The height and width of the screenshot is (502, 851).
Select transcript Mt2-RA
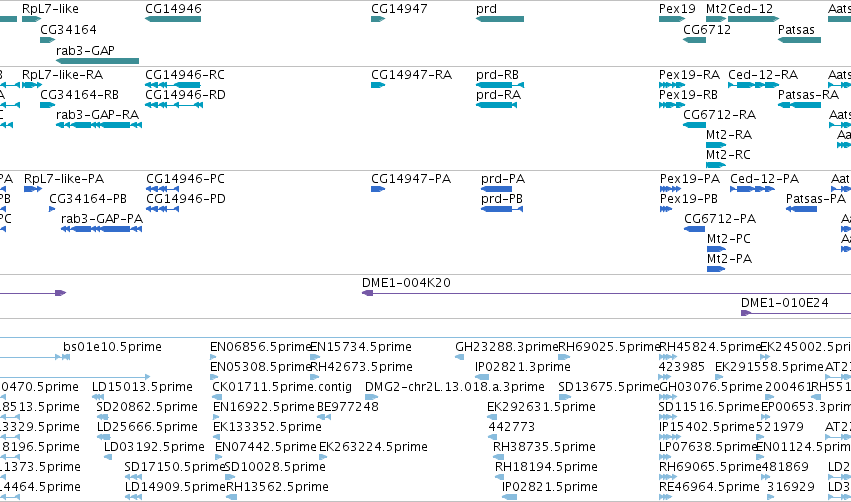716,145
